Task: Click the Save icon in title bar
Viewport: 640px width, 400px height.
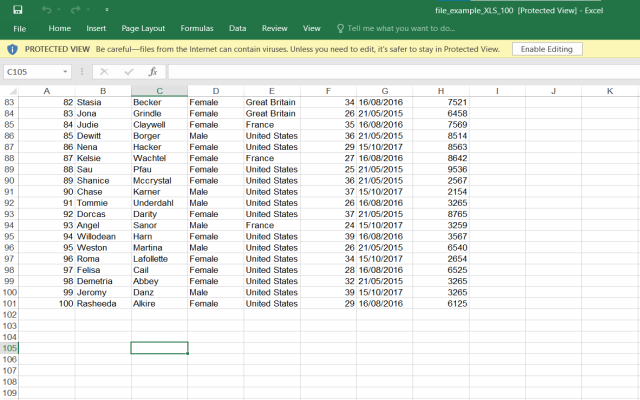Action: click(x=18, y=9)
